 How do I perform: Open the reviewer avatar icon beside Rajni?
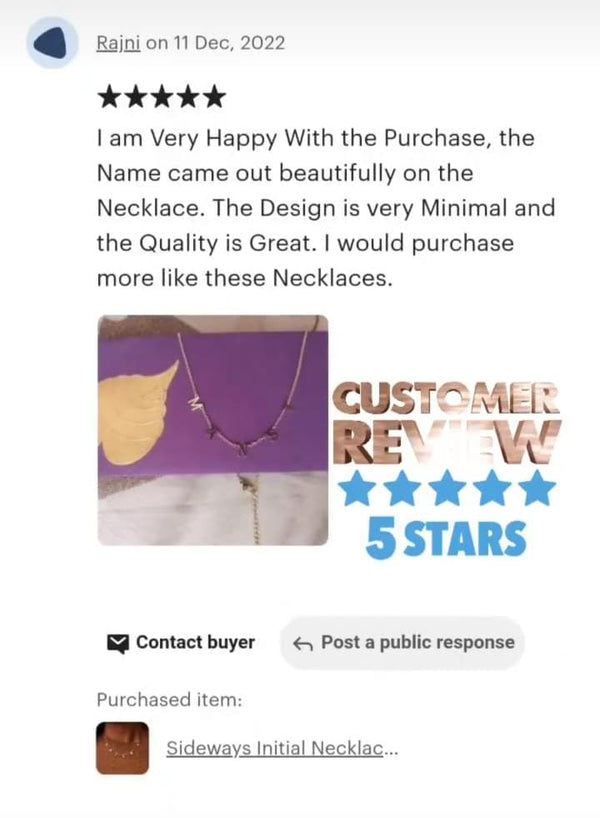pos(52,43)
